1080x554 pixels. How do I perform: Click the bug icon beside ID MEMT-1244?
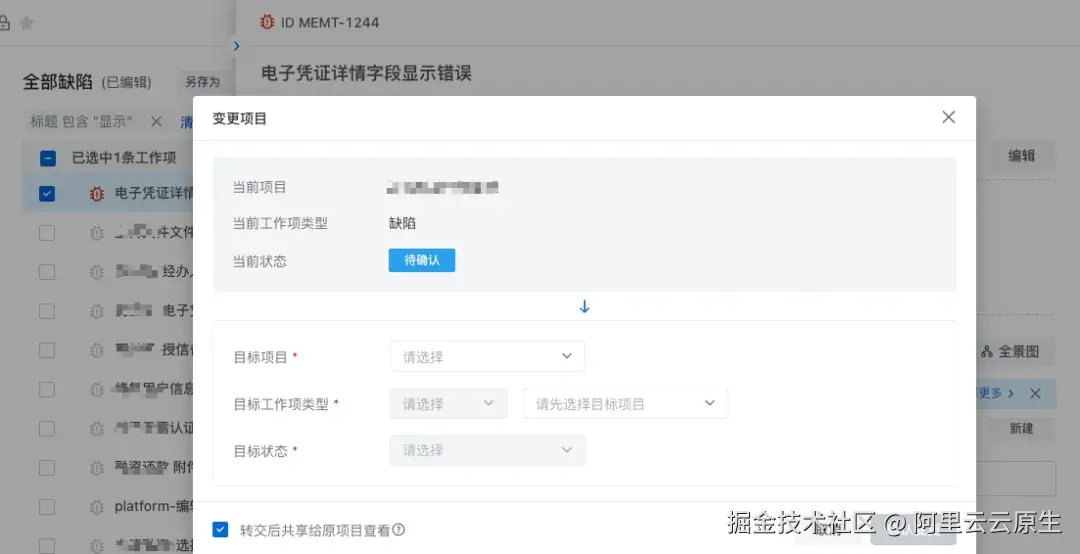point(267,22)
